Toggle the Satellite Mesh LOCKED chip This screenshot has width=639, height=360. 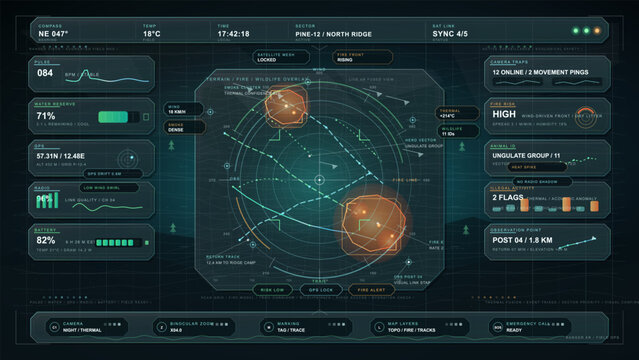(281, 57)
